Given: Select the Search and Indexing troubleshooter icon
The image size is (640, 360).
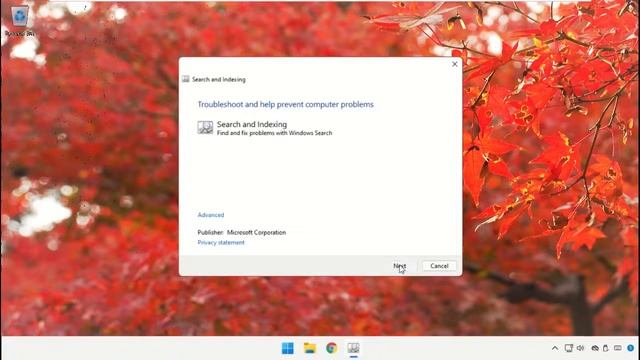Looking at the screenshot, I should 205,127.
